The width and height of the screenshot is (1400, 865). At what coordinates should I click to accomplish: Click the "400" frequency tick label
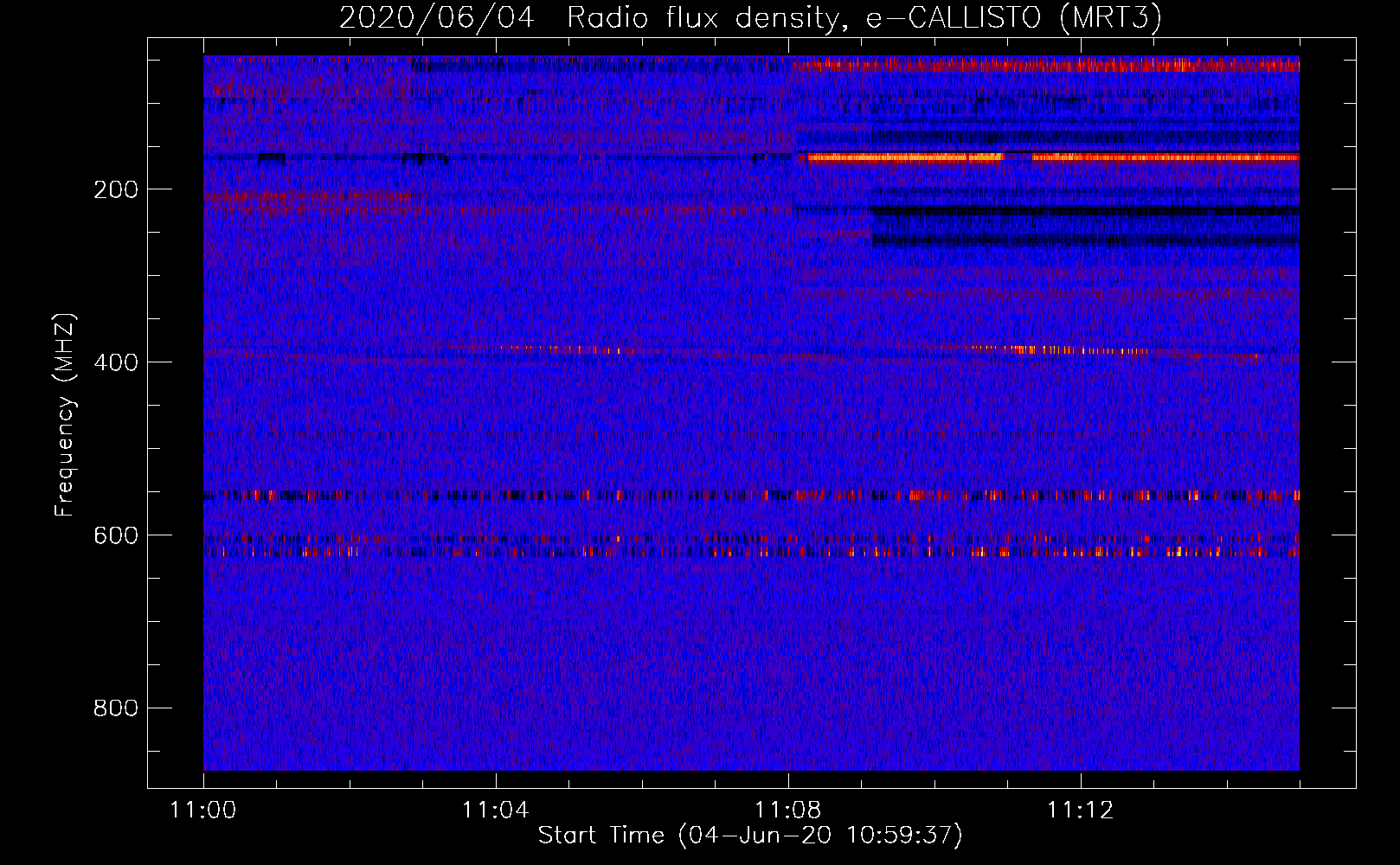[116, 362]
